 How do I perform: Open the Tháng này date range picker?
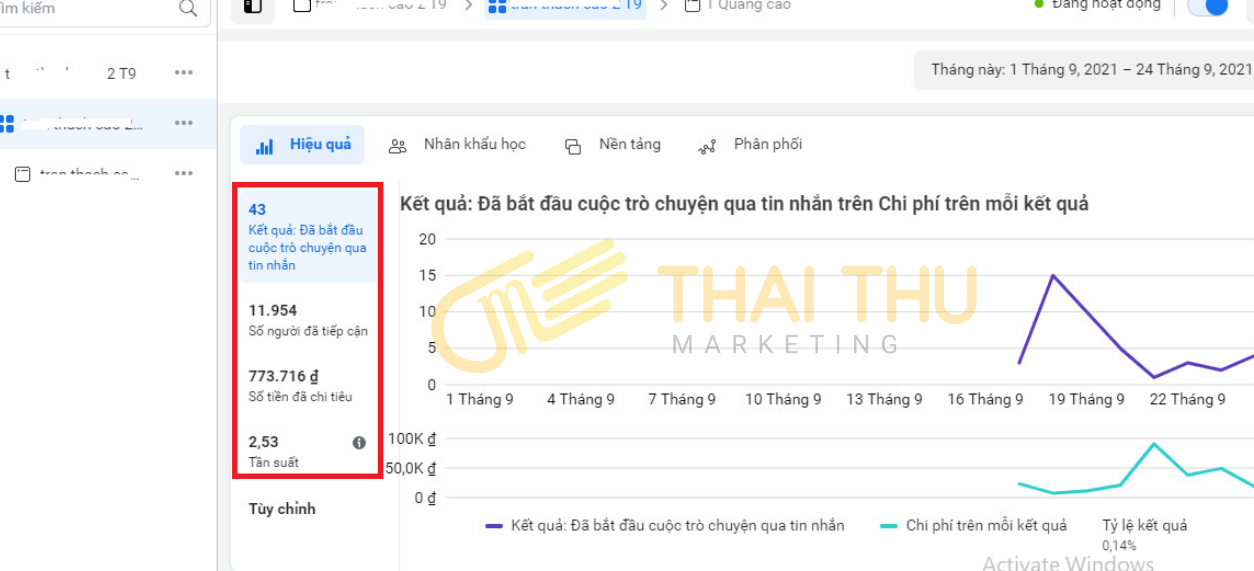click(1085, 70)
